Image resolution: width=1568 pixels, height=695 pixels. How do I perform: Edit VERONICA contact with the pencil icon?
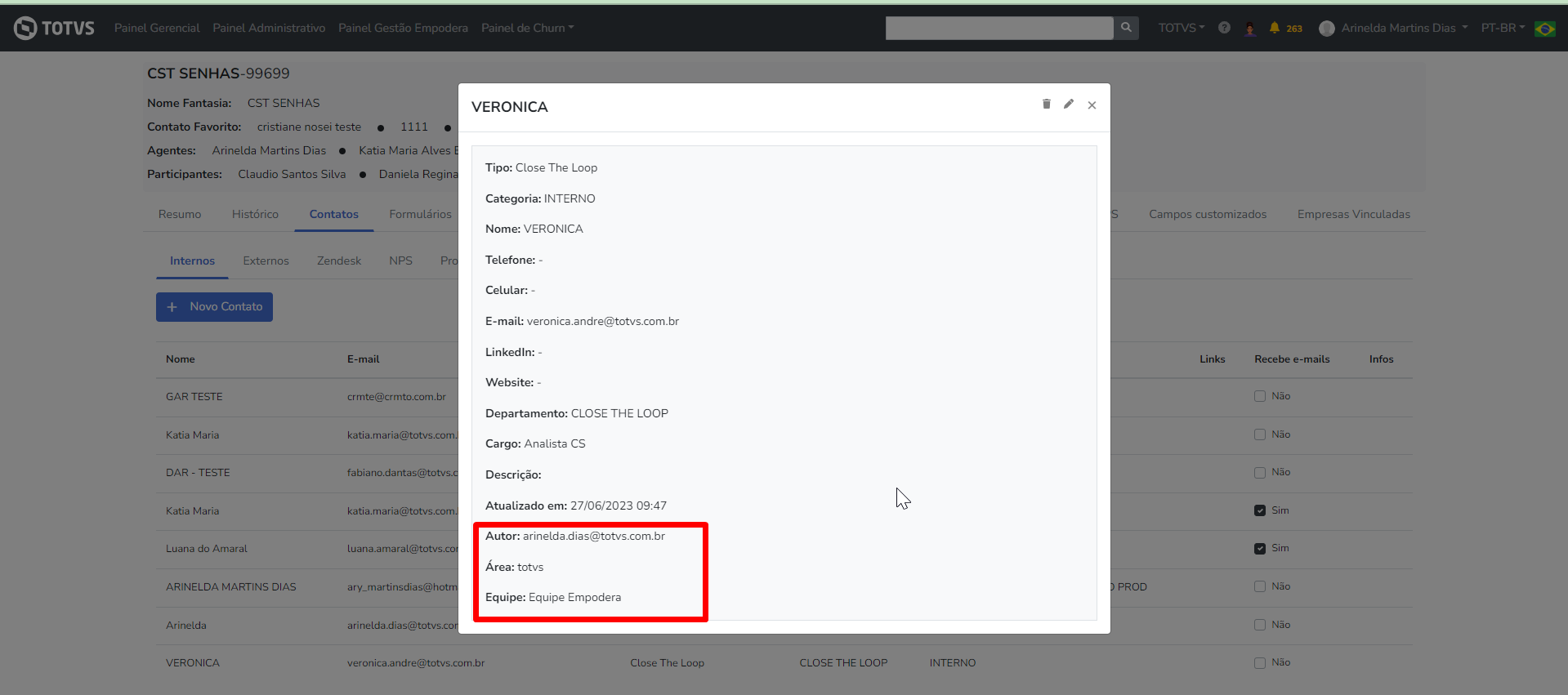point(1069,104)
